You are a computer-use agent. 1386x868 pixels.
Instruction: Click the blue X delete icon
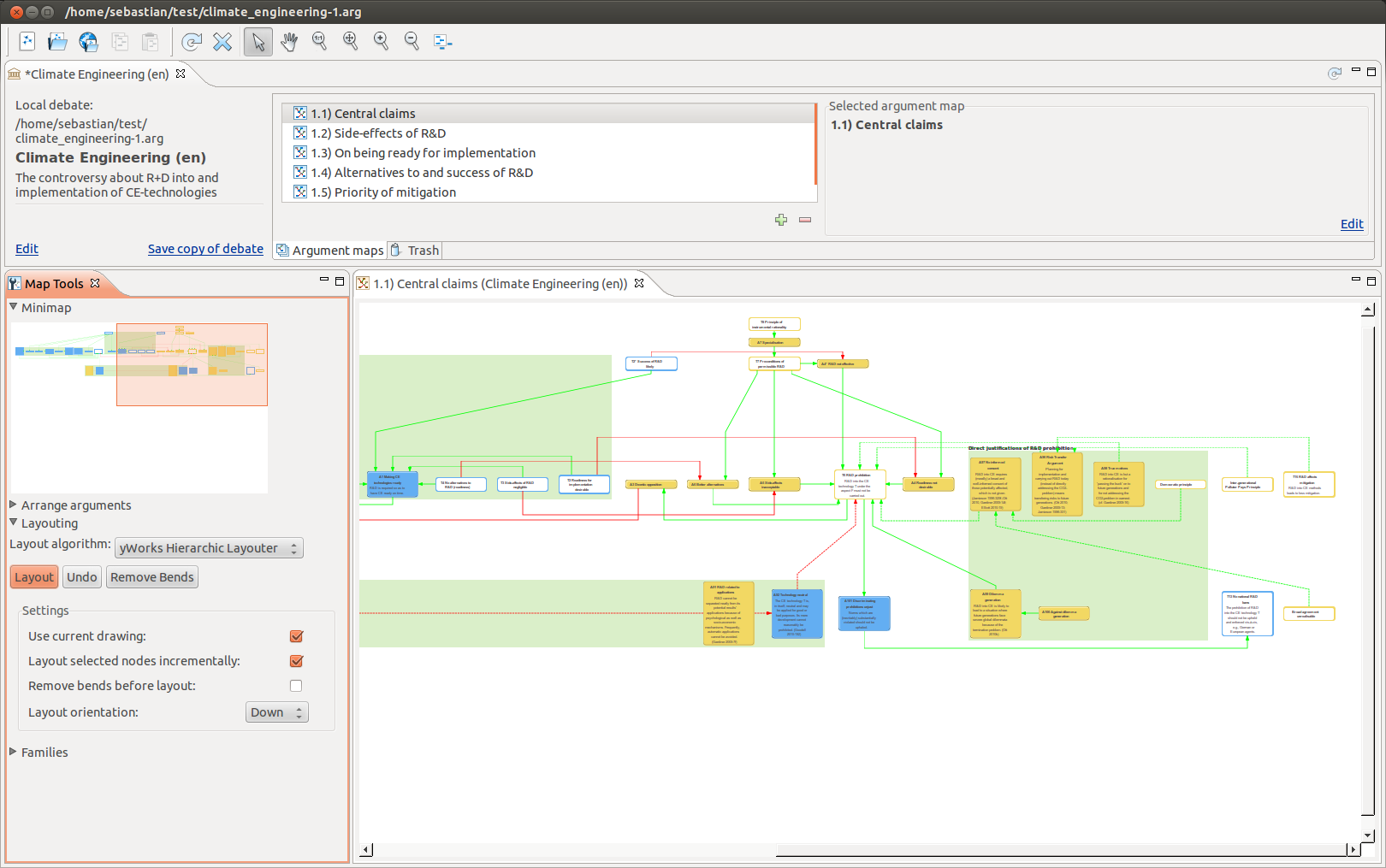pos(222,41)
